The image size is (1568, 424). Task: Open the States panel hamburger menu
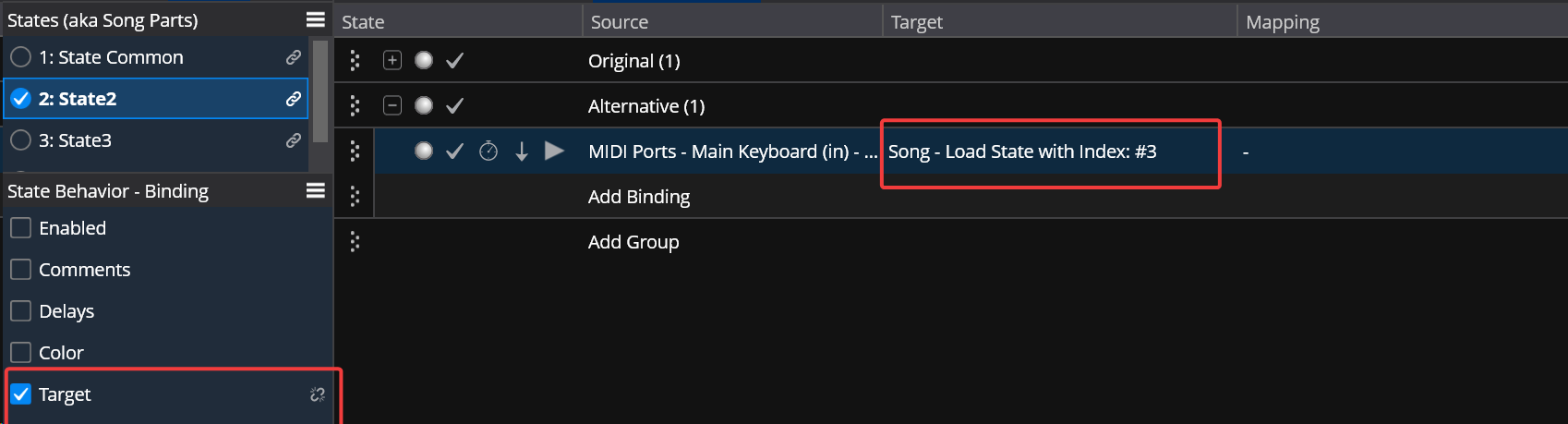coord(315,19)
